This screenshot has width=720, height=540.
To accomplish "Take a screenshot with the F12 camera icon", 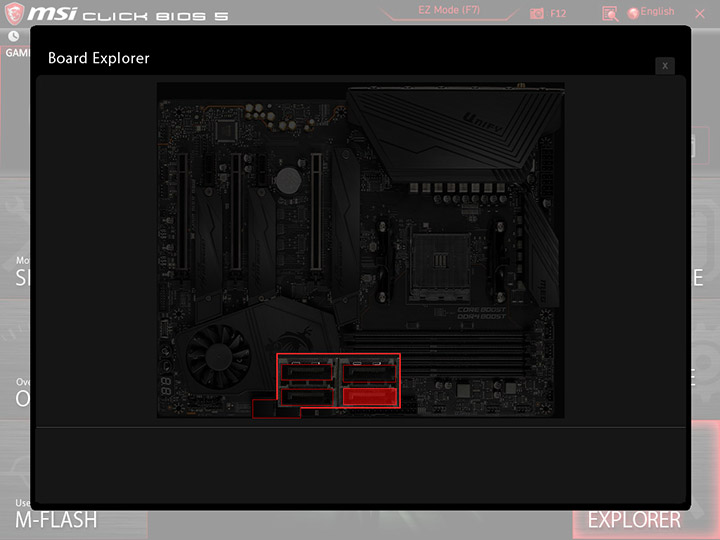I will [536, 13].
